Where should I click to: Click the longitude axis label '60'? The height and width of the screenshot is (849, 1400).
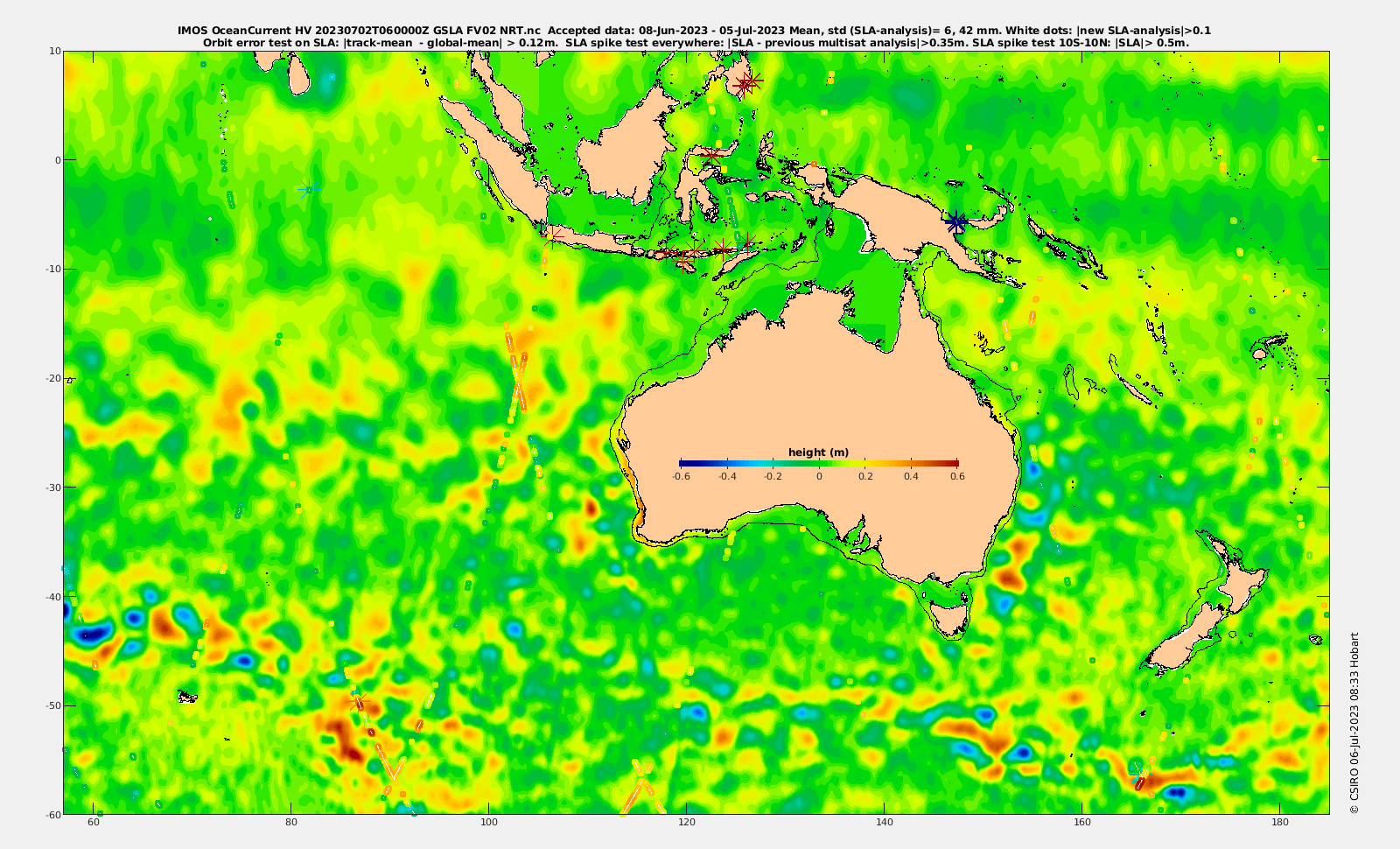coord(94,823)
